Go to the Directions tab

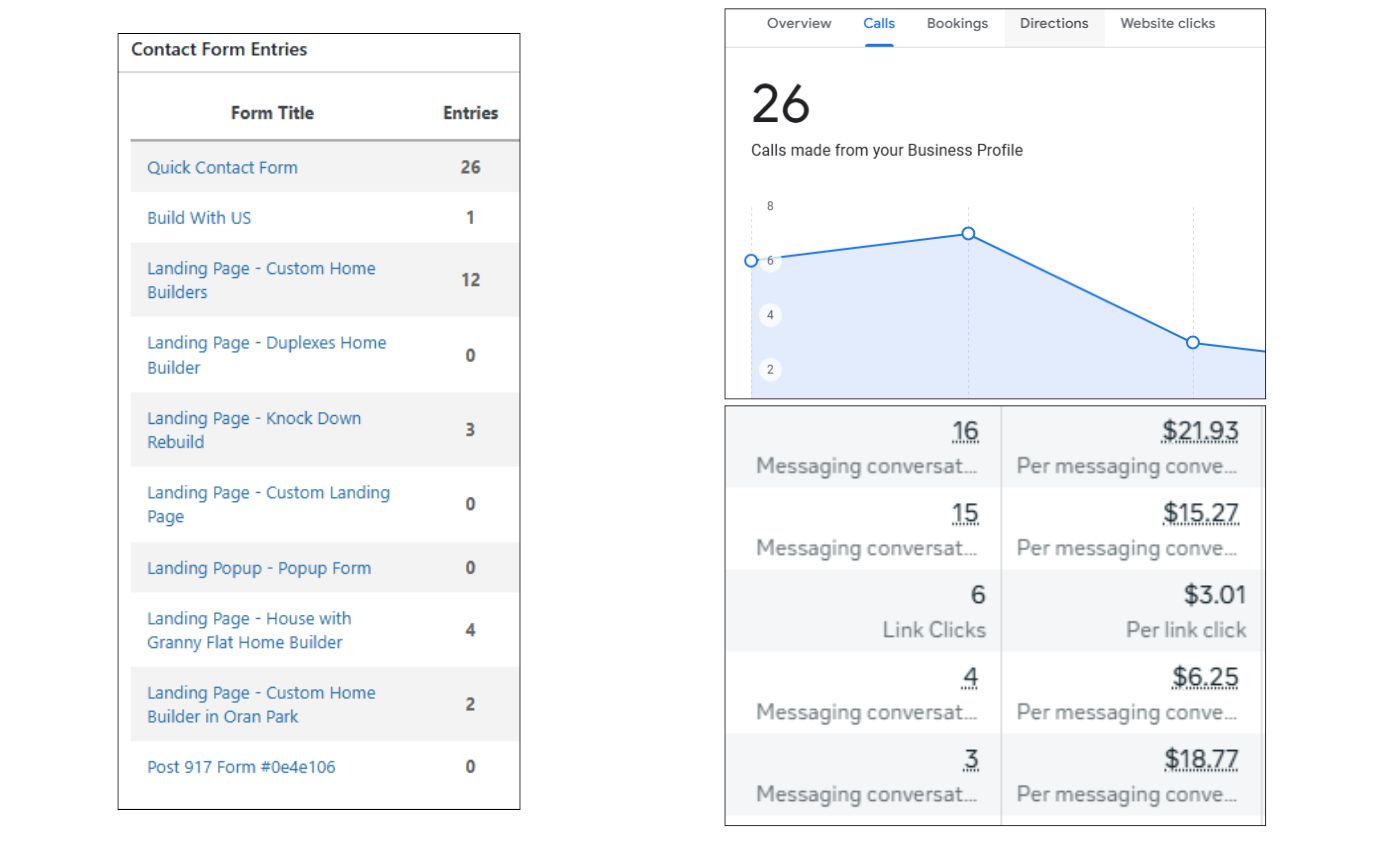1054,23
